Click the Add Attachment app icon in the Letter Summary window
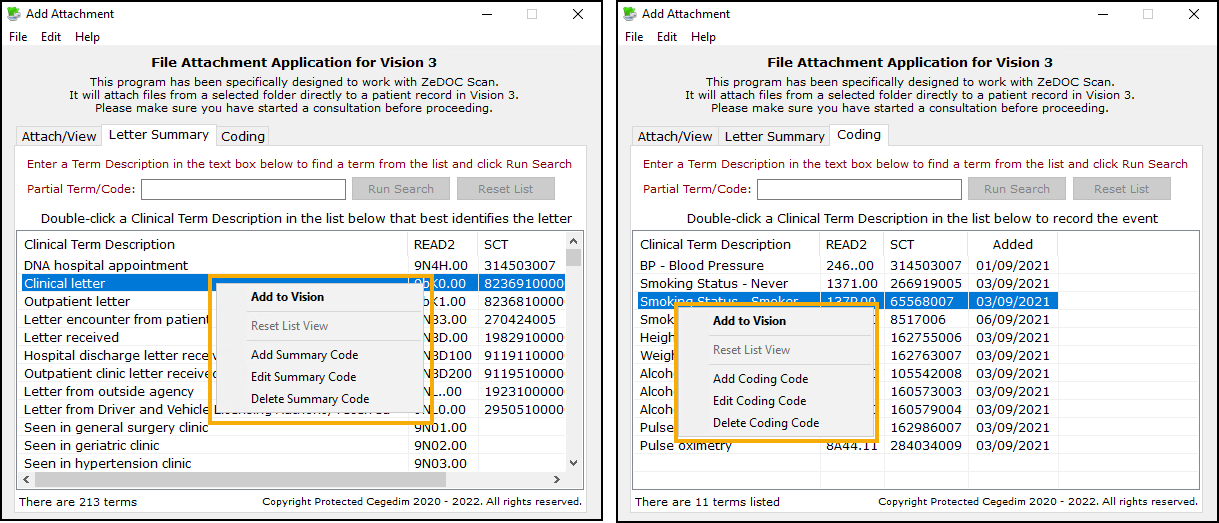 coord(14,14)
